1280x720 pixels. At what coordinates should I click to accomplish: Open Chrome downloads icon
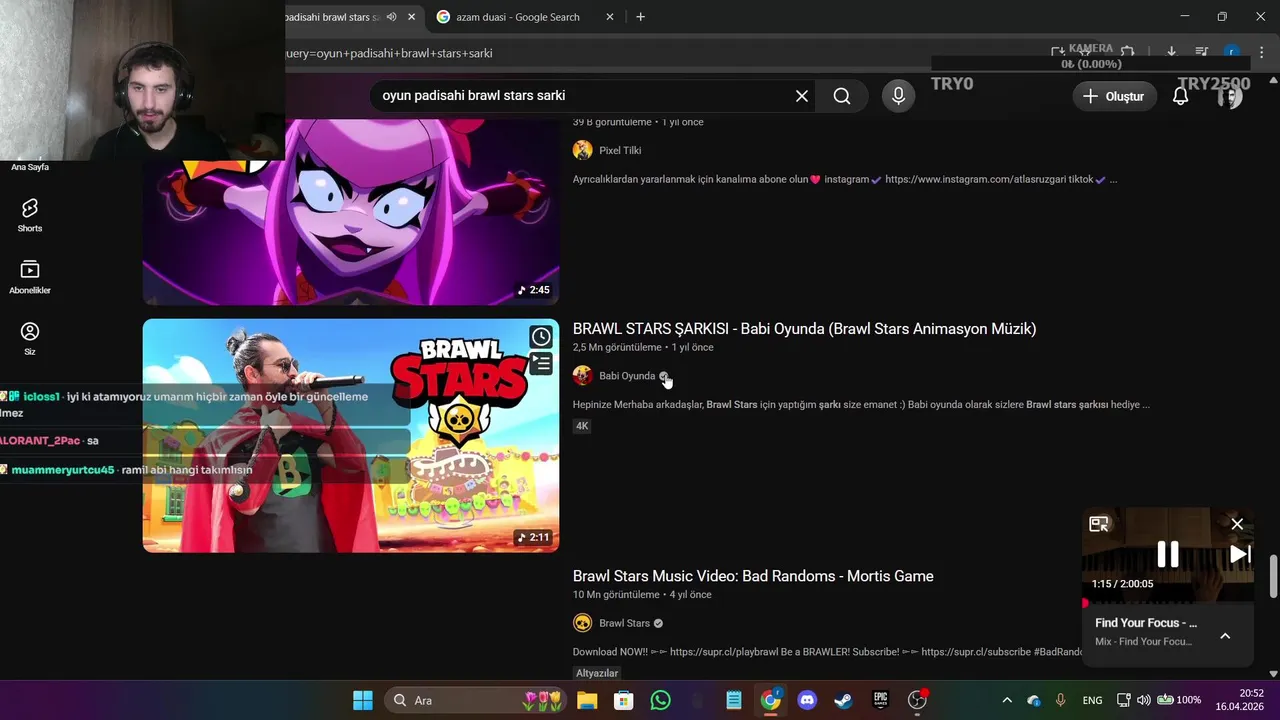click(1171, 52)
